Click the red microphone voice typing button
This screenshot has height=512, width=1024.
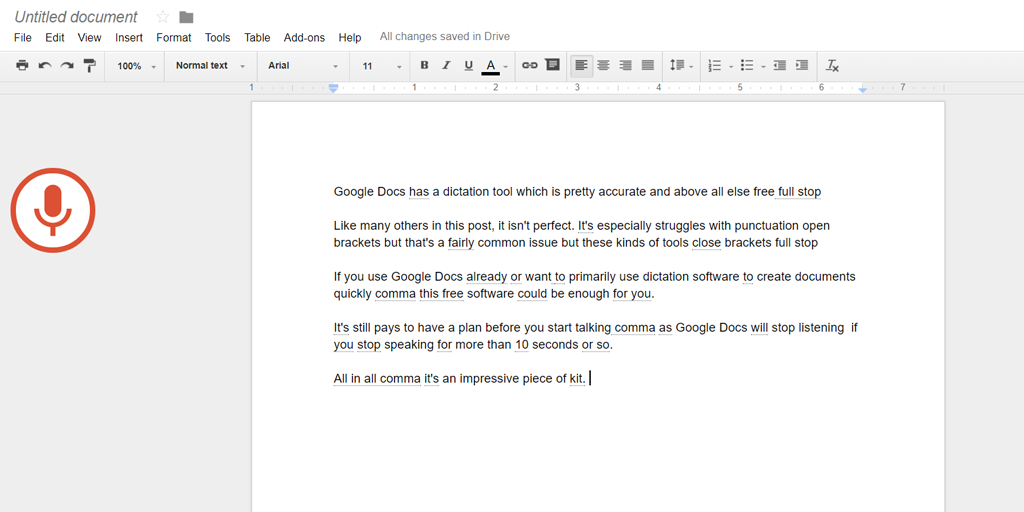[53, 210]
